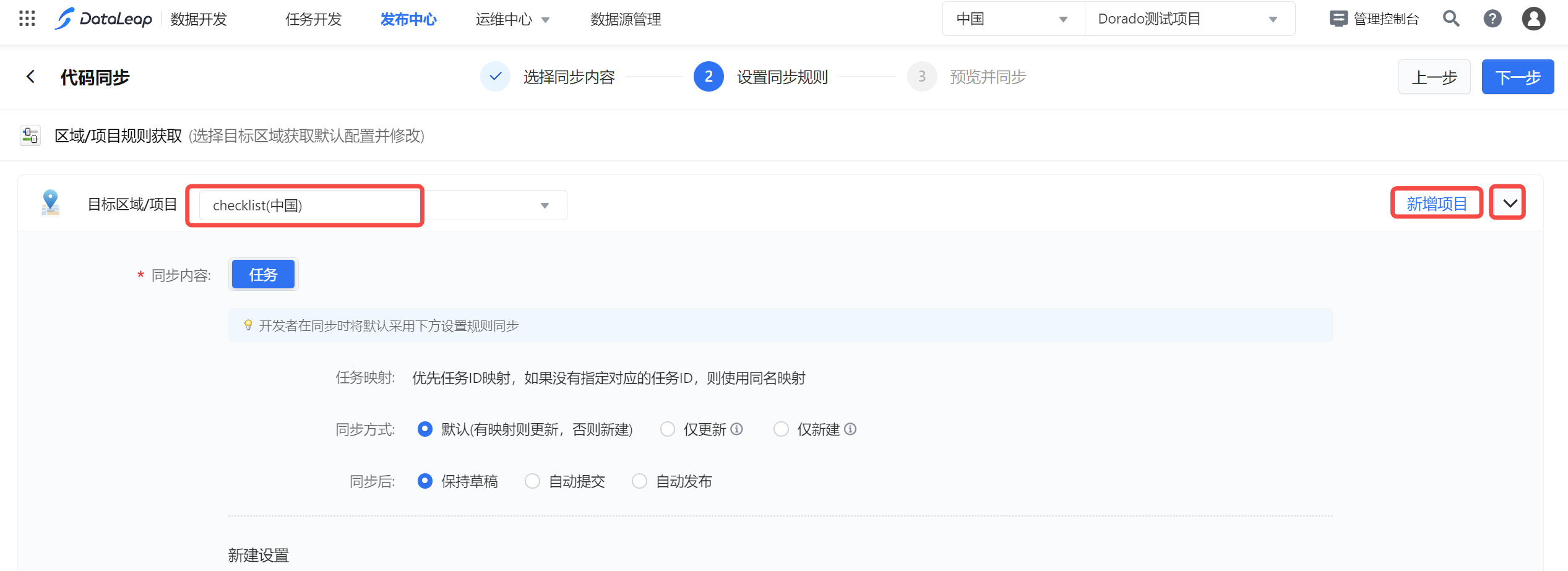Click info icon beside 仅更新

point(736,429)
